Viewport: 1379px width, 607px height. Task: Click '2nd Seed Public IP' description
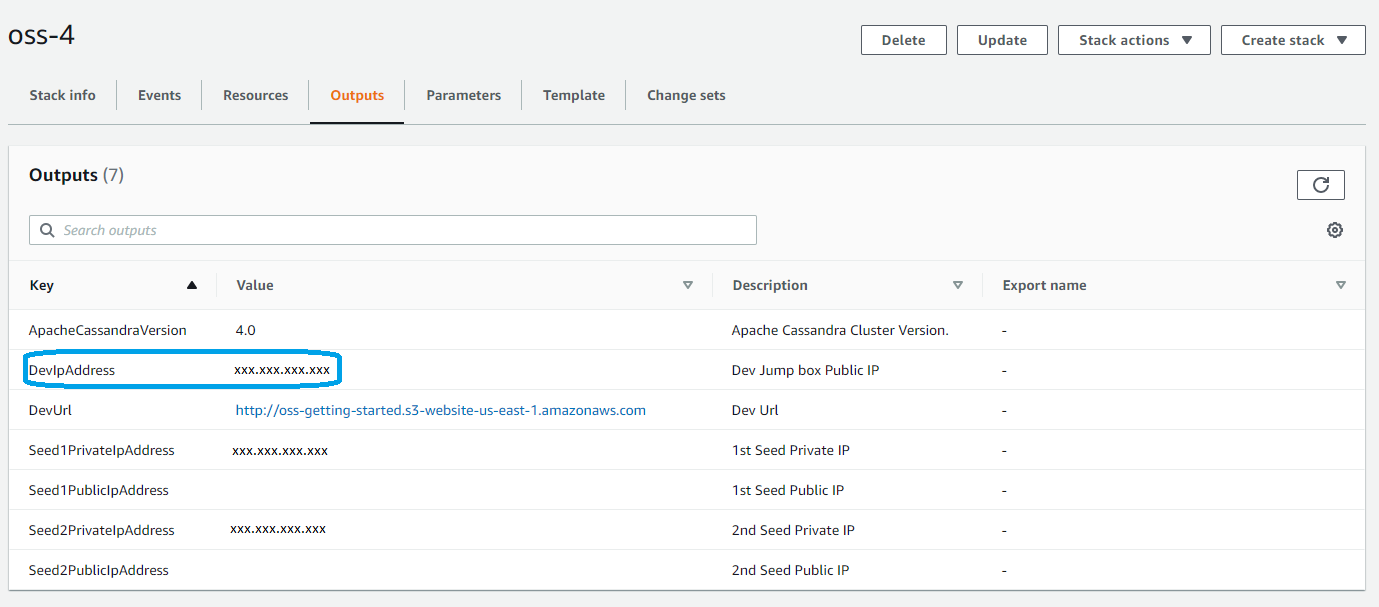[790, 570]
